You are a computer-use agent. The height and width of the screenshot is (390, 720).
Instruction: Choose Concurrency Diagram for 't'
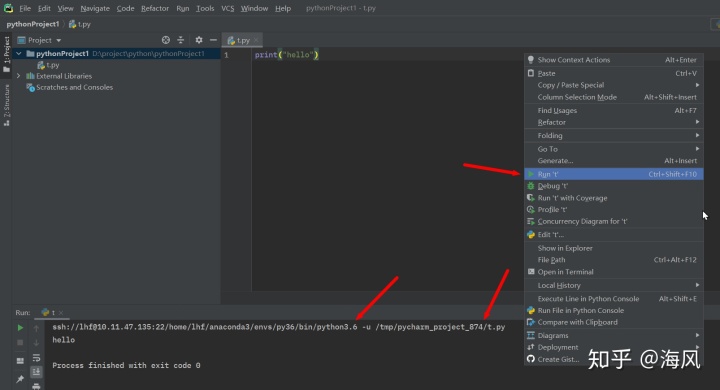point(613,221)
